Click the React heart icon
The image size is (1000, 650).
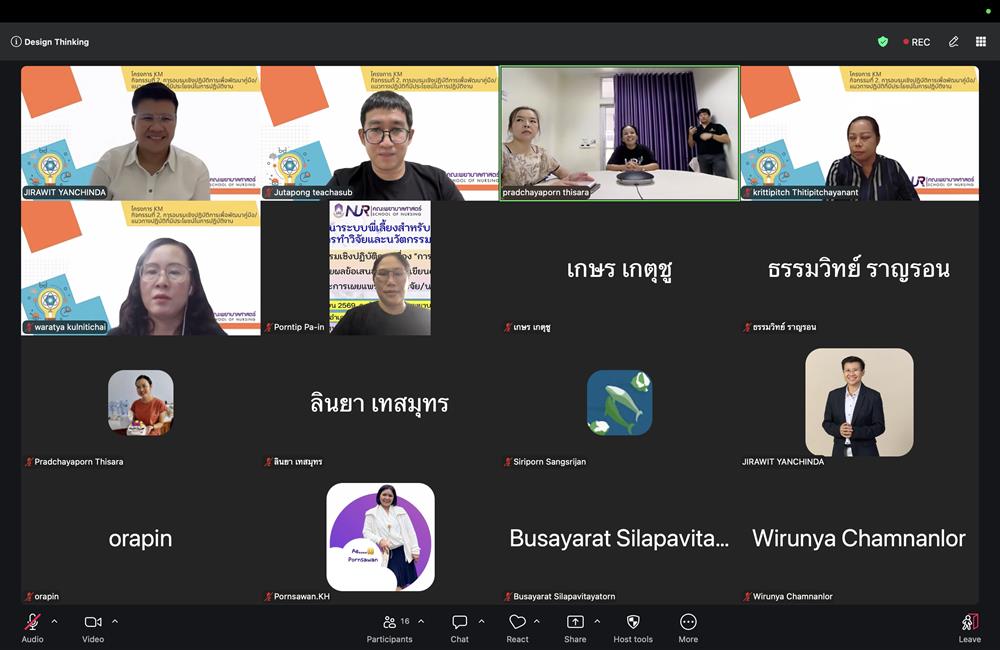[517, 622]
